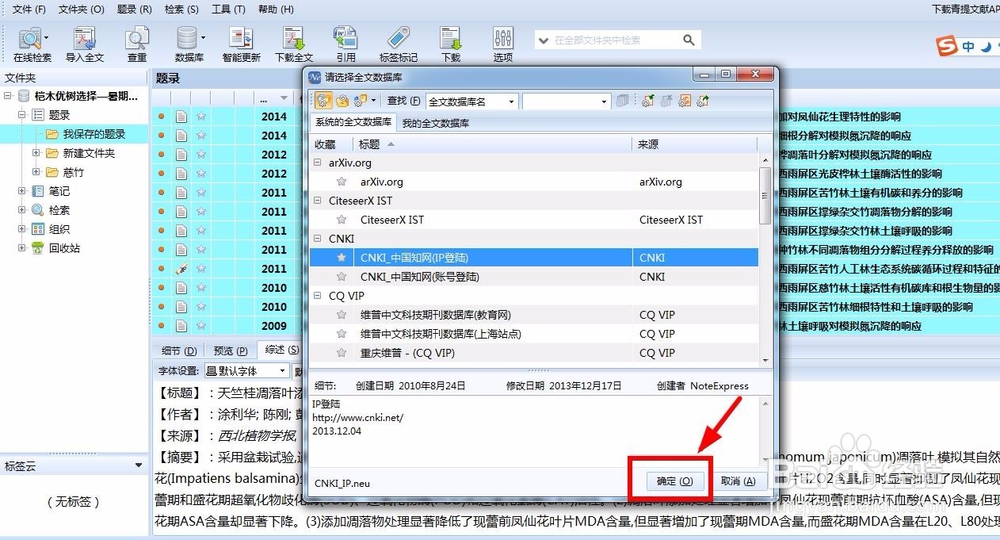
Task: Click the paperclip attachment icon in the 2011 row
Action: (182, 268)
